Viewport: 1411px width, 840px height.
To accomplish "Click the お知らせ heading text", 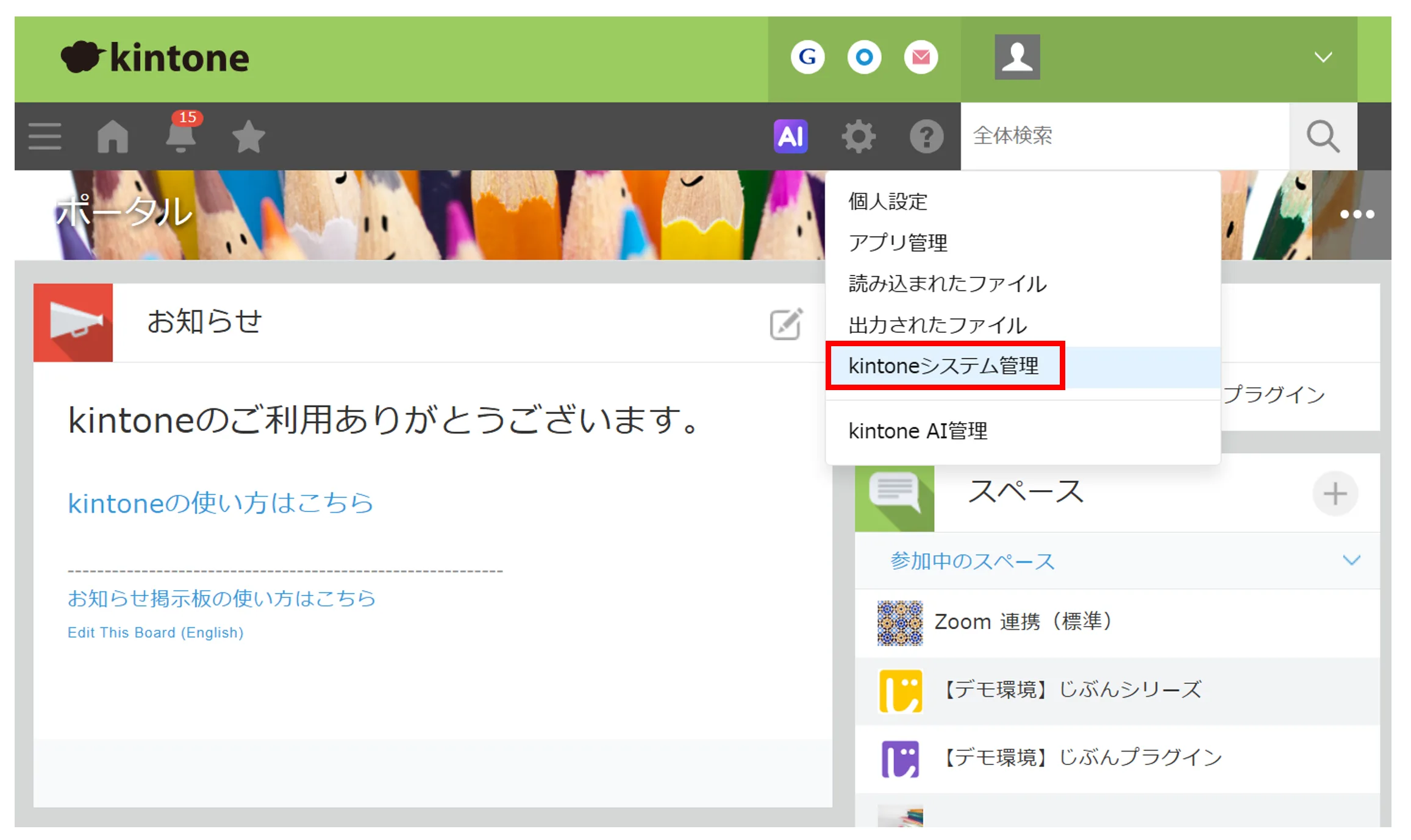I will 204,321.
